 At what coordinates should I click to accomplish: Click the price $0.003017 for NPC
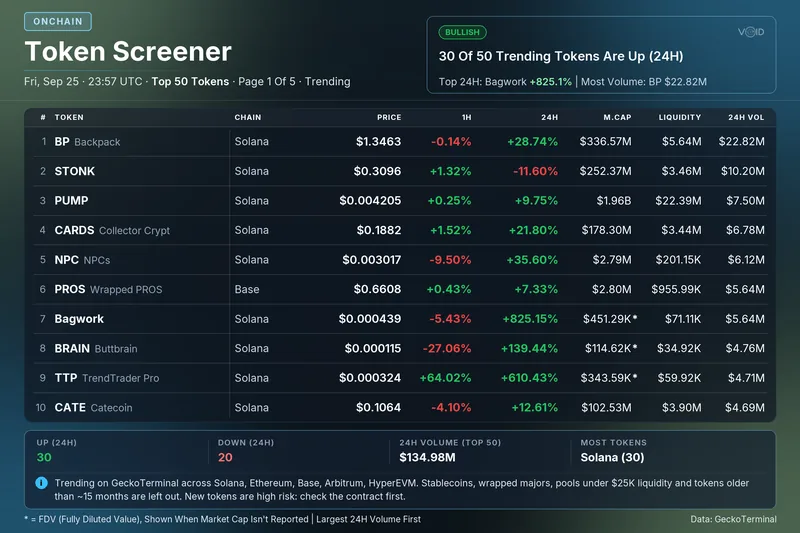371,260
